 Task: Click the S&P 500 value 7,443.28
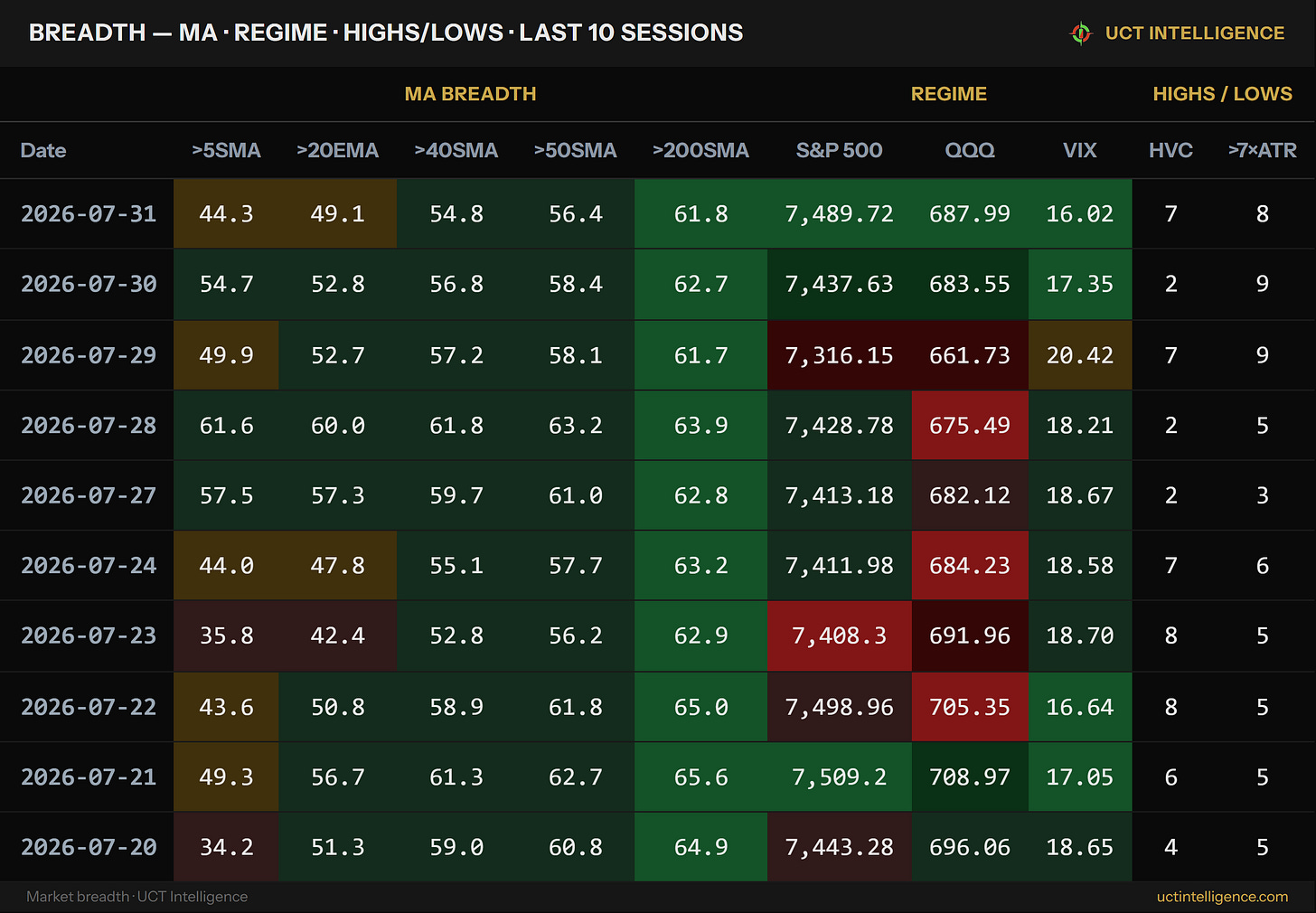840,847
